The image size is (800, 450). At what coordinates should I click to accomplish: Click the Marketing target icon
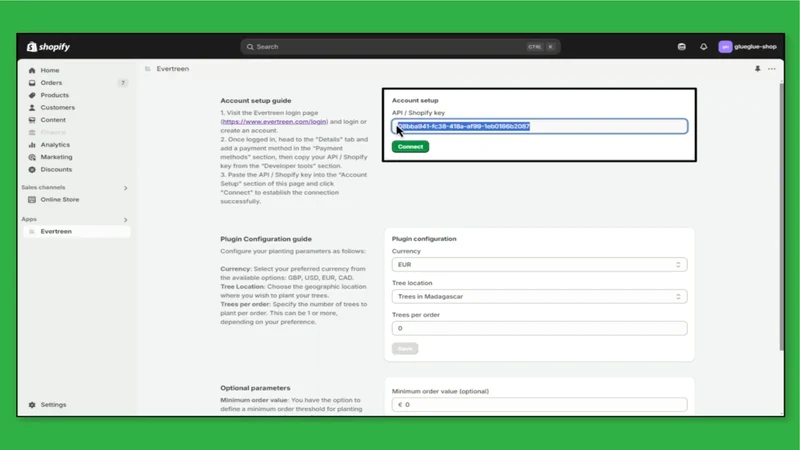32,157
